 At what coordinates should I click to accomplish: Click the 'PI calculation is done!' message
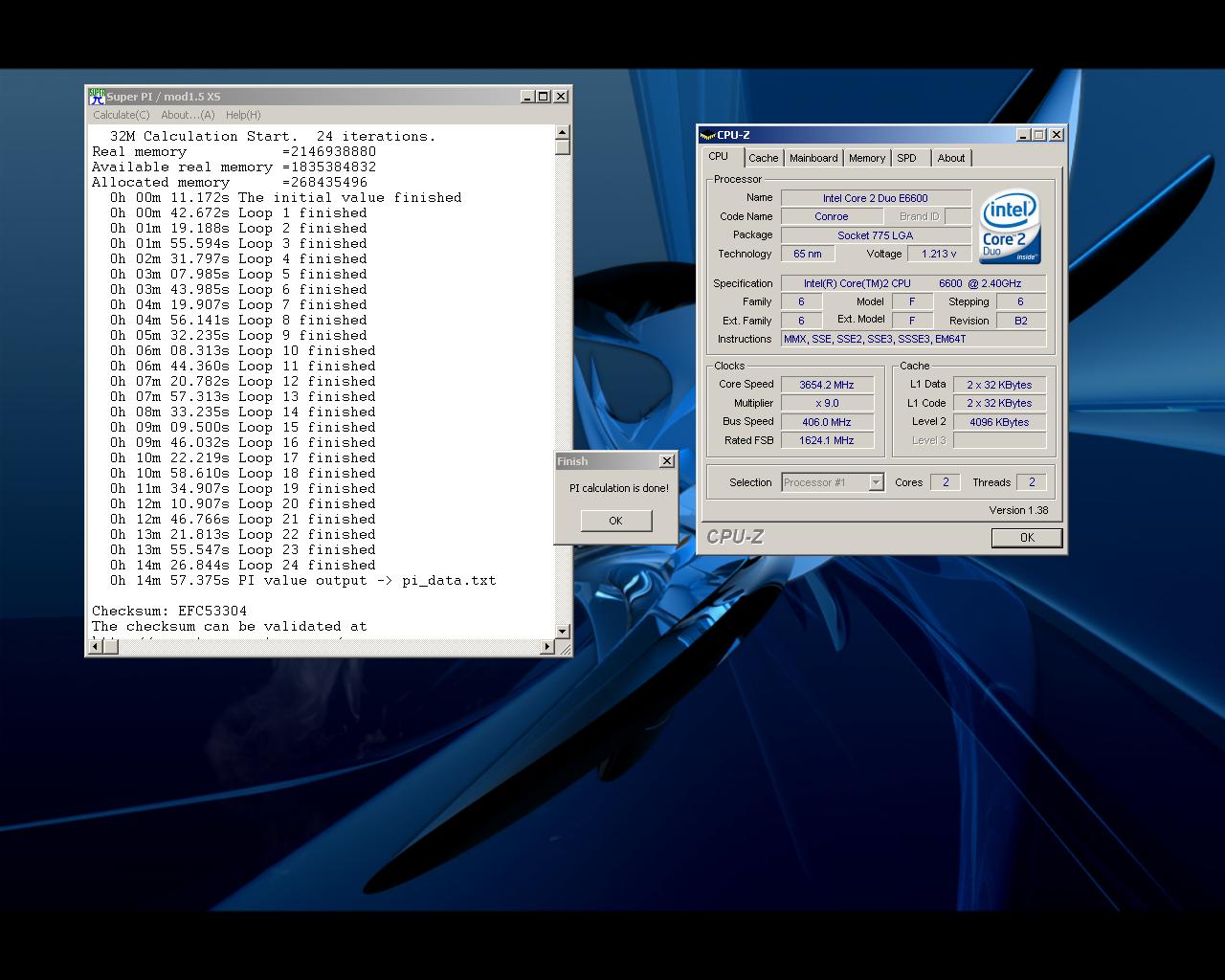pos(619,488)
